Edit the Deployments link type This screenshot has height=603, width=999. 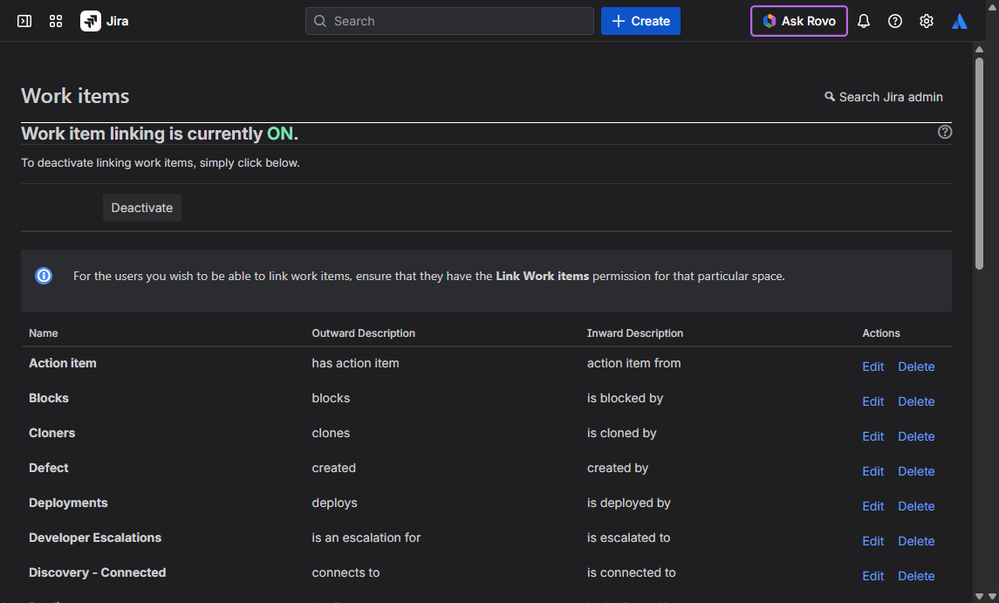click(873, 506)
